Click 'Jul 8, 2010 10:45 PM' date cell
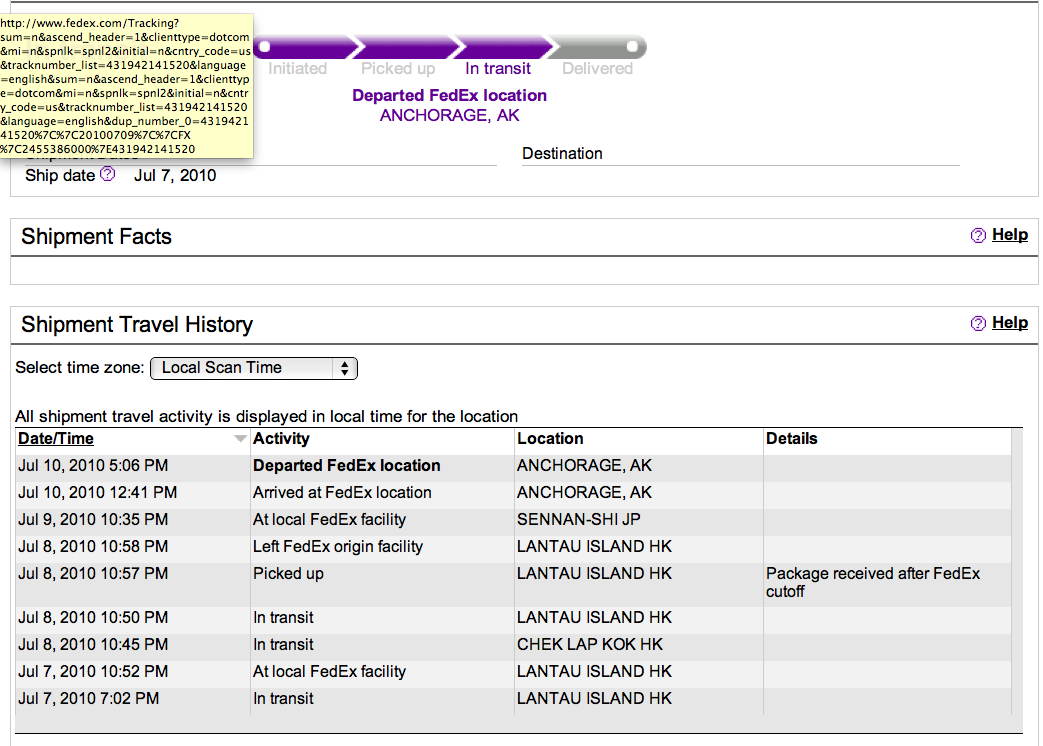The height and width of the screenshot is (746, 1043). [x=93, y=645]
